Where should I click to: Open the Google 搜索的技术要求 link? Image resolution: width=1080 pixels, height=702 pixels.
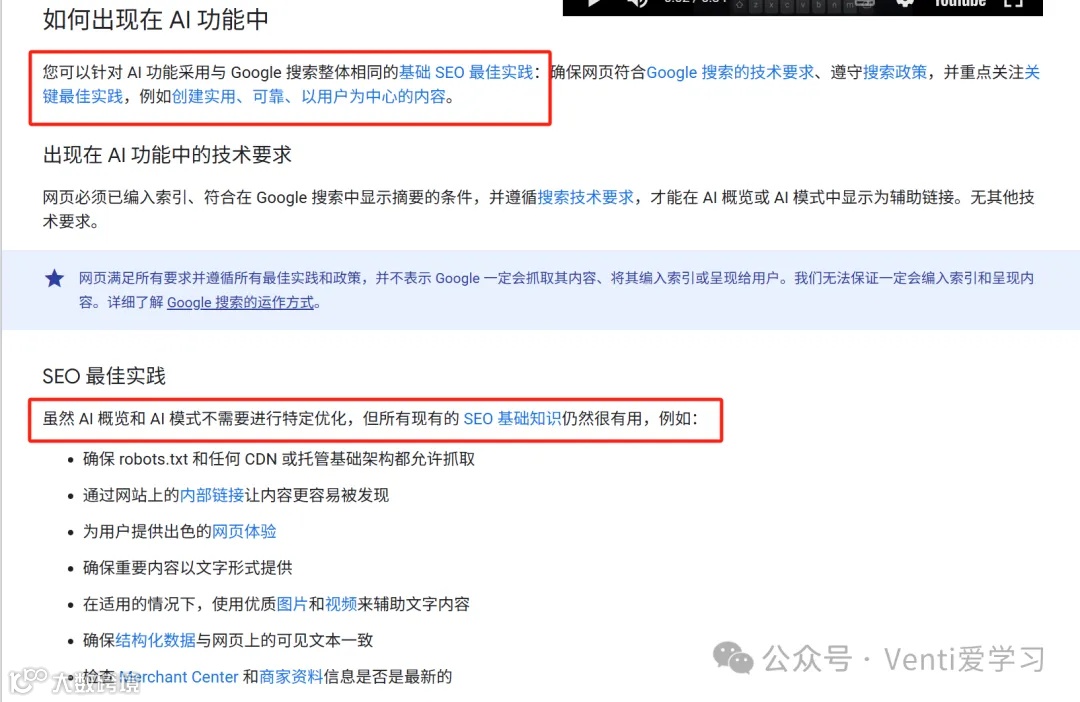(730, 72)
